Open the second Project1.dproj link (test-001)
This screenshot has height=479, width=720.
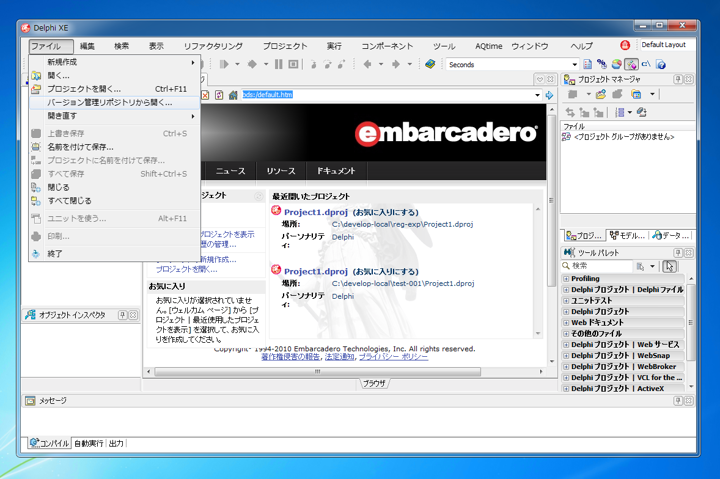click(x=316, y=271)
